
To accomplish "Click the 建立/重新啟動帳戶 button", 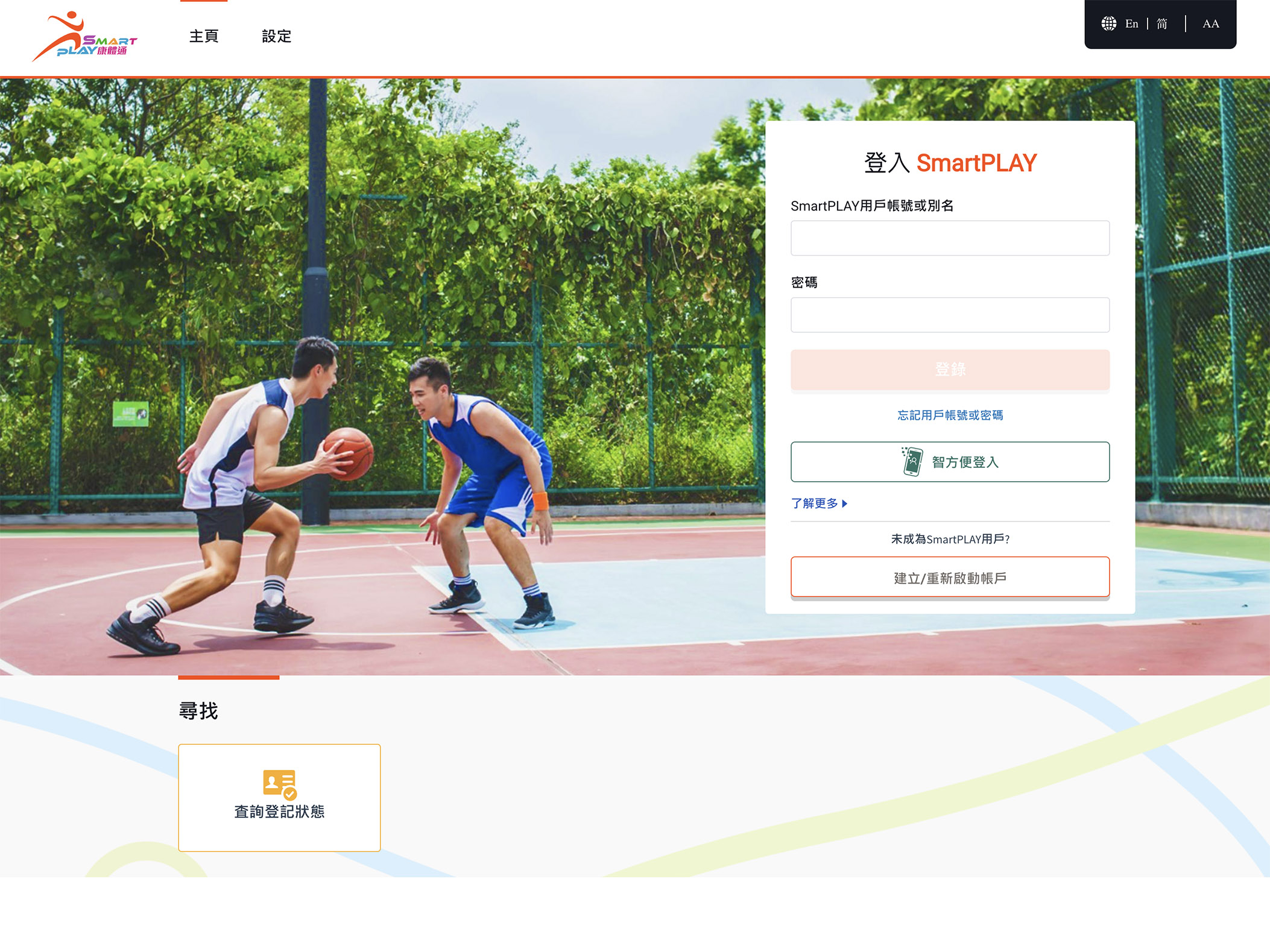I will click(x=950, y=578).
